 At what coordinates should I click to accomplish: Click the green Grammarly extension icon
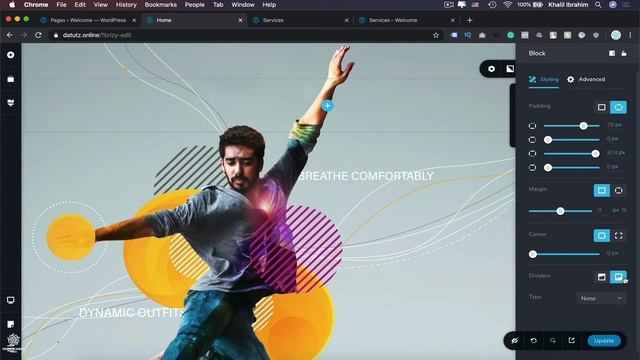click(x=511, y=35)
